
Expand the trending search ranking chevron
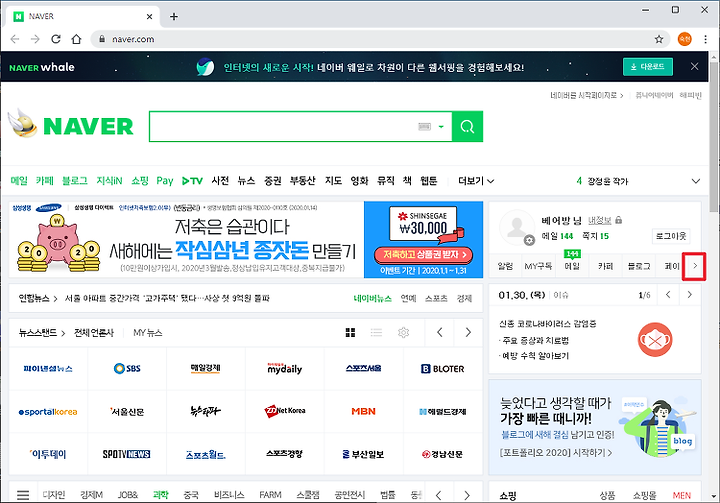[x=696, y=181]
